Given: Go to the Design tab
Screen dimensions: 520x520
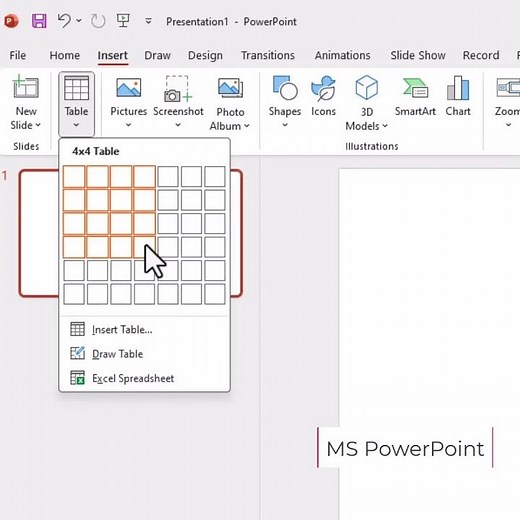Looking at the screenshot, I should [x=205, y=55].
